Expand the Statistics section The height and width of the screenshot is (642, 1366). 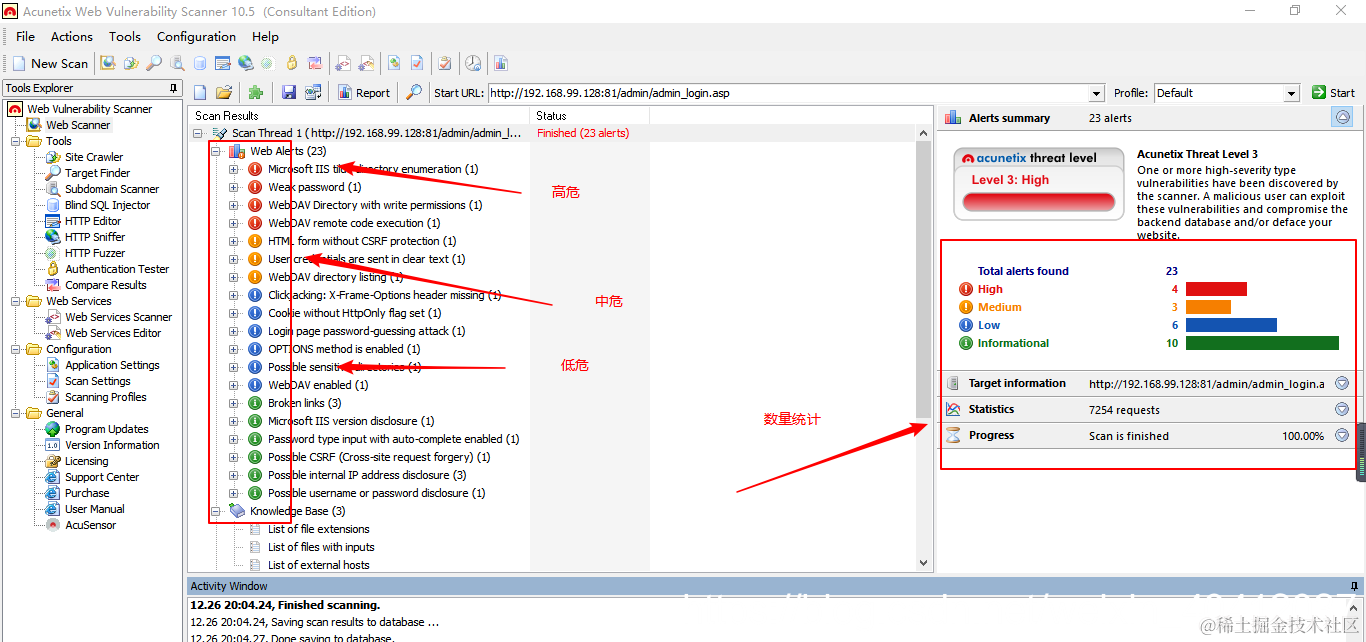pos(1342,409)
